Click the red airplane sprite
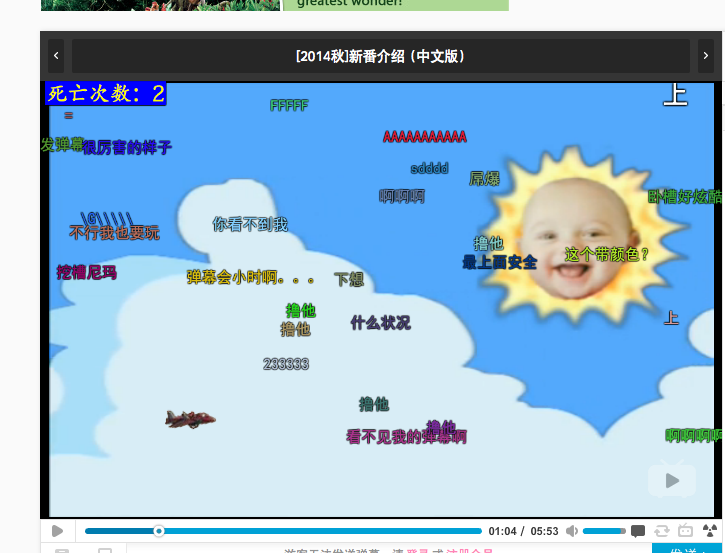The image size is (725, 553). point(190,419)
